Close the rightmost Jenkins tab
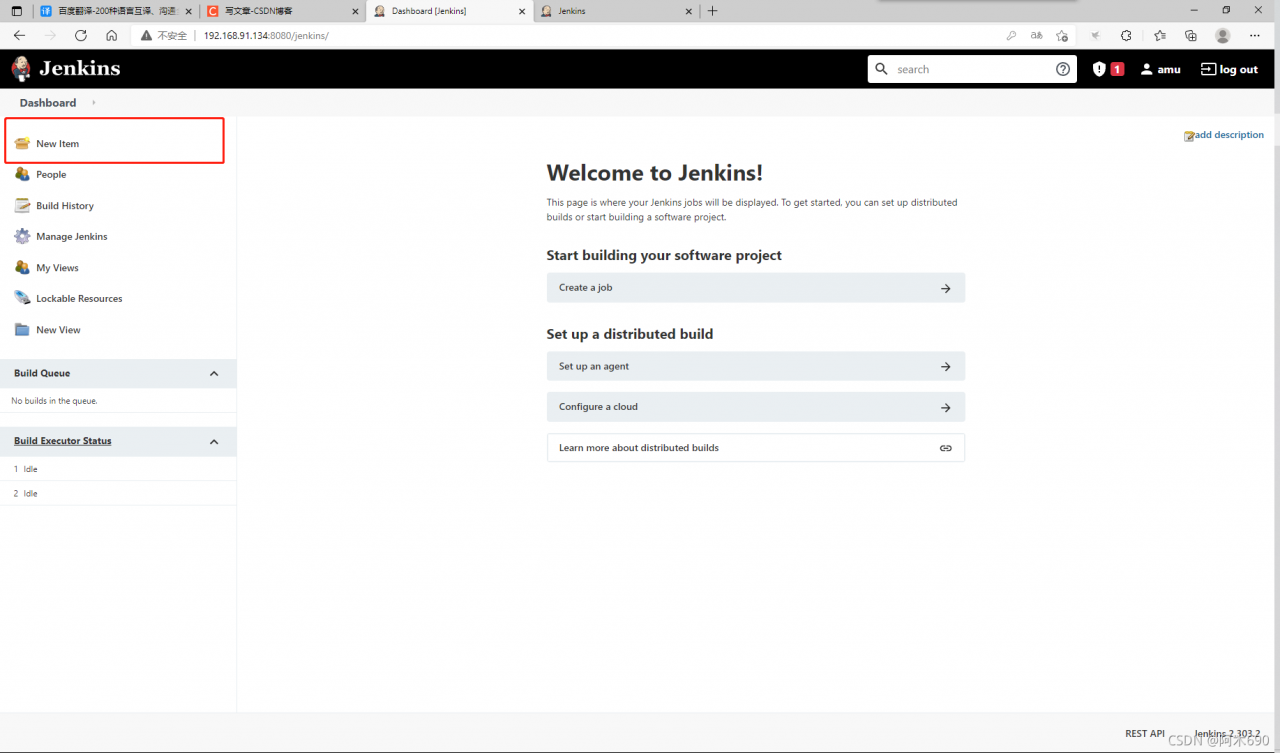This screenshot has height=753, width=1280. click(x=688, y=11)
